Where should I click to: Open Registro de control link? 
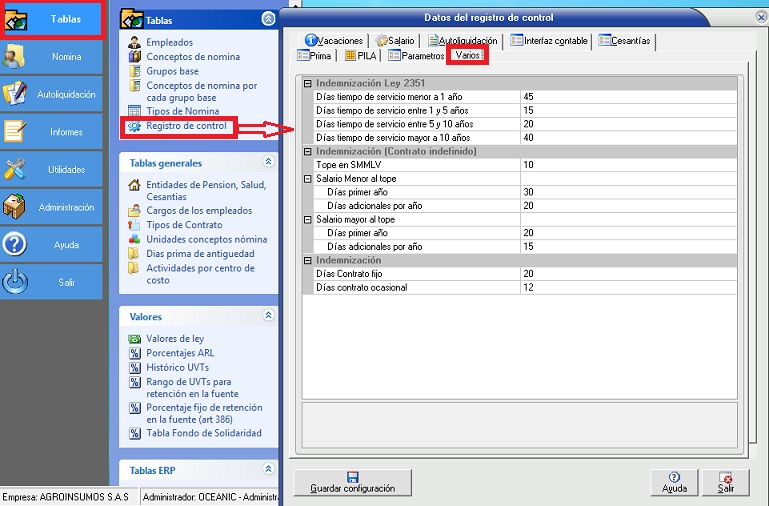[x=187, y=127]
